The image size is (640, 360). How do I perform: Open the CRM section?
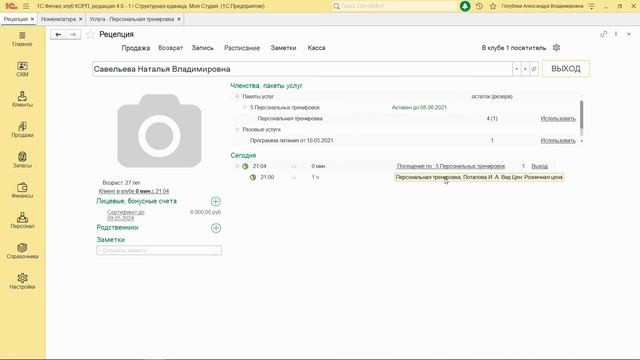(22, 69)
